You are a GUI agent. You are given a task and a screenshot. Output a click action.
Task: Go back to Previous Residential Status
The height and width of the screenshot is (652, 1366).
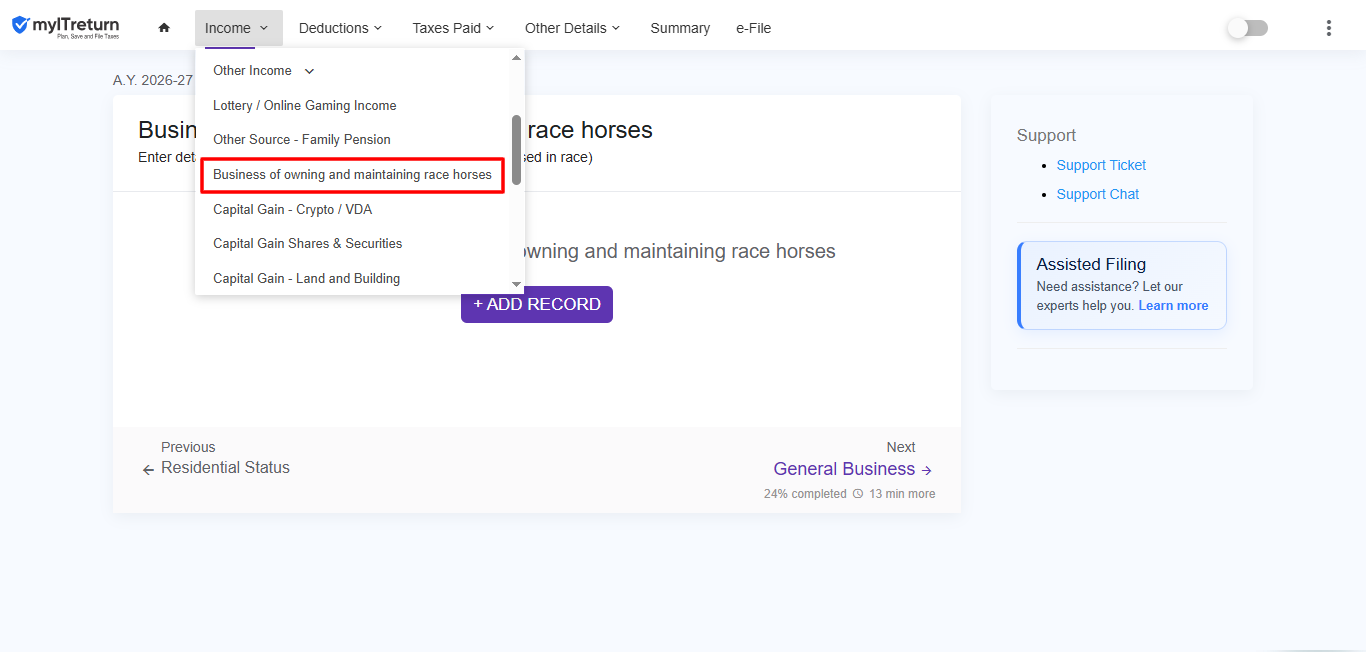point(225,458)
